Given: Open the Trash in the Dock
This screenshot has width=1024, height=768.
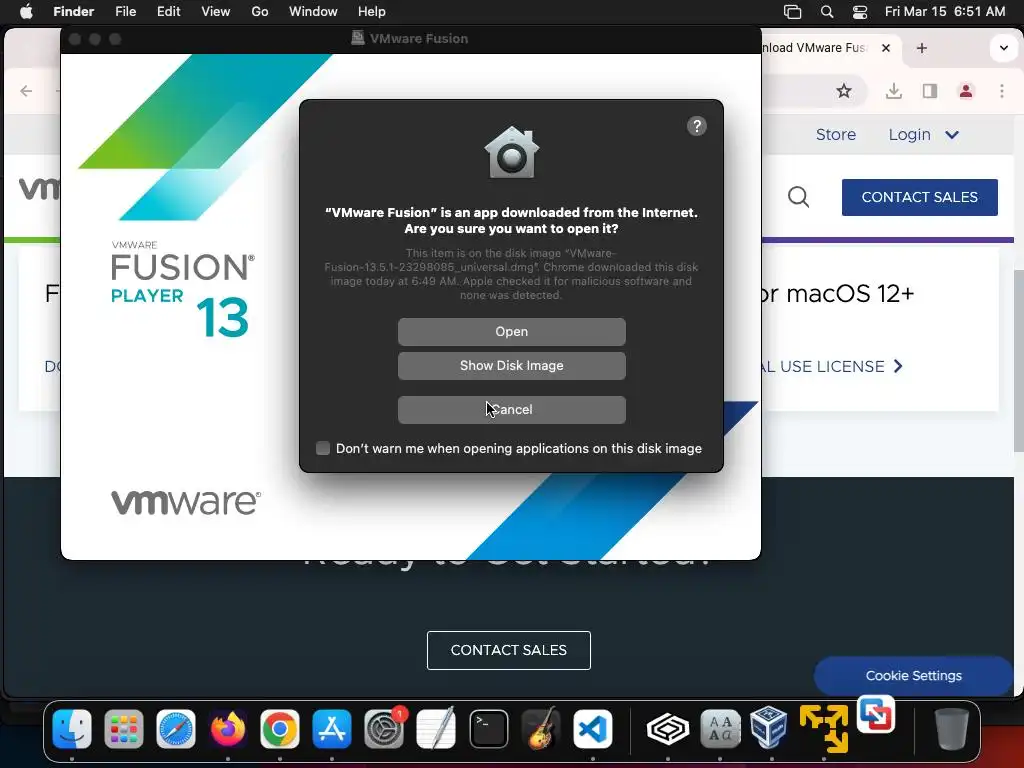Looking at the screenshot, I should 952,729.
